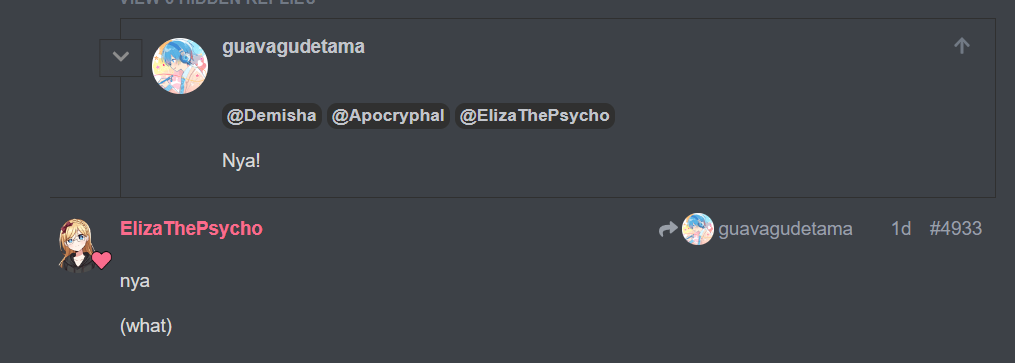Open the @Apocryphal mention

388,116
